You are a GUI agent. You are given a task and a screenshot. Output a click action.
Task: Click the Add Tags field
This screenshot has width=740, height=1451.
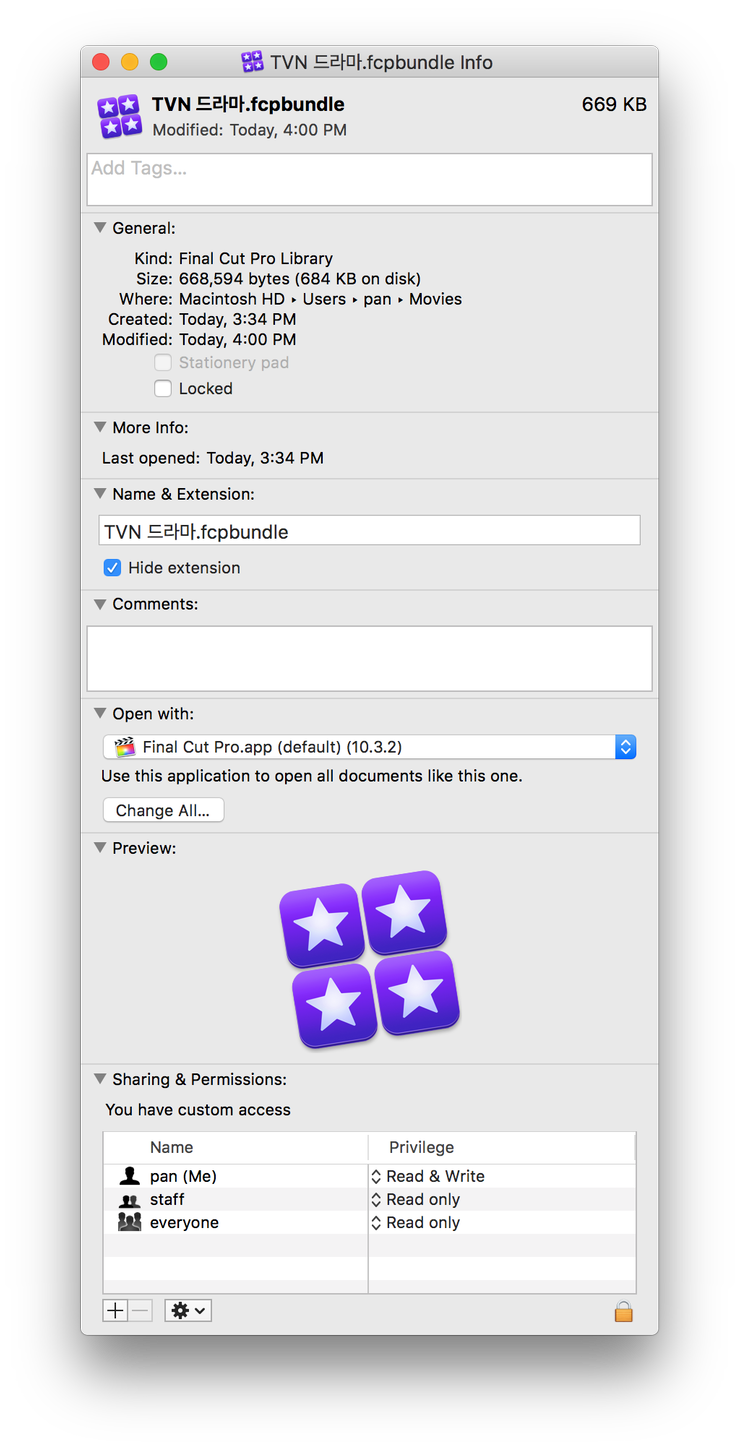(370, 180)
